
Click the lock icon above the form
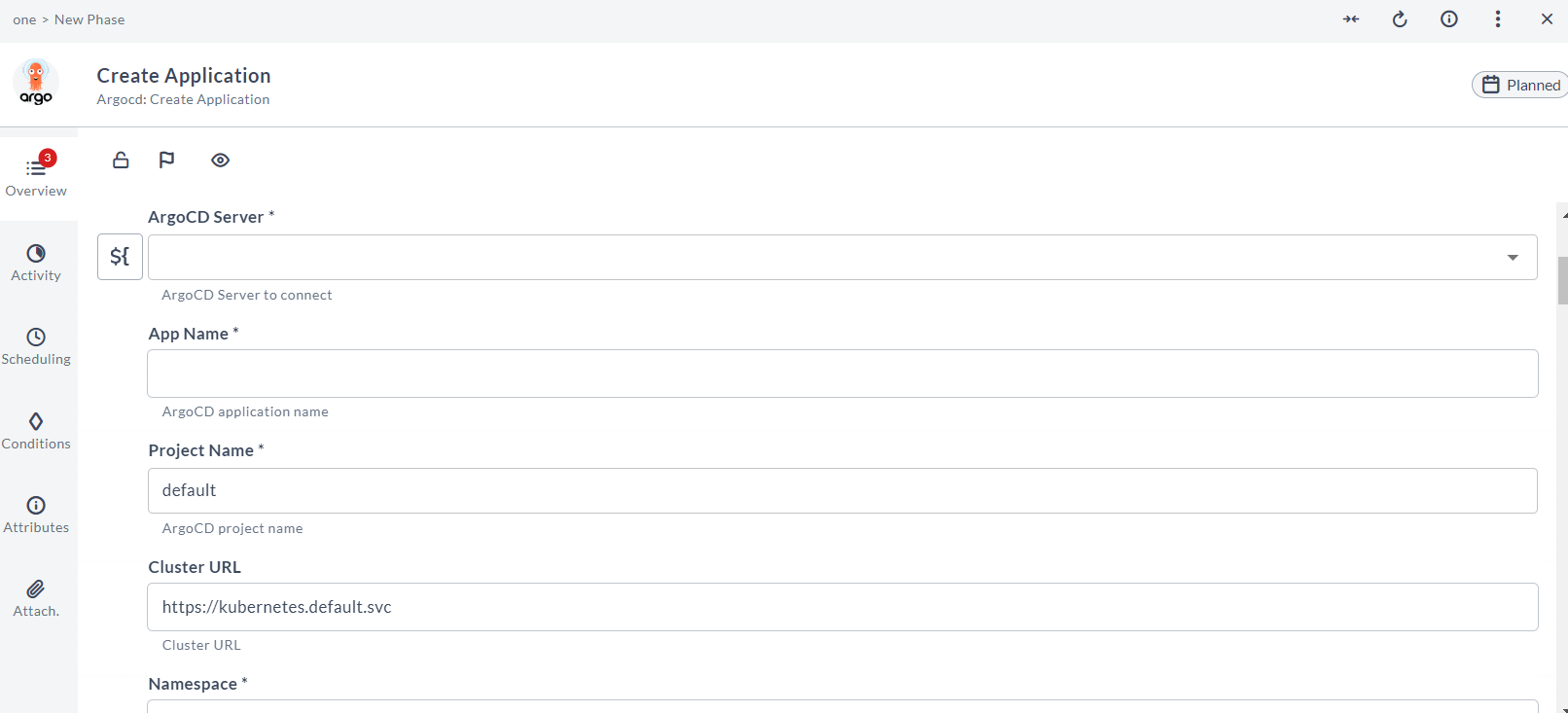coord(121,160)
